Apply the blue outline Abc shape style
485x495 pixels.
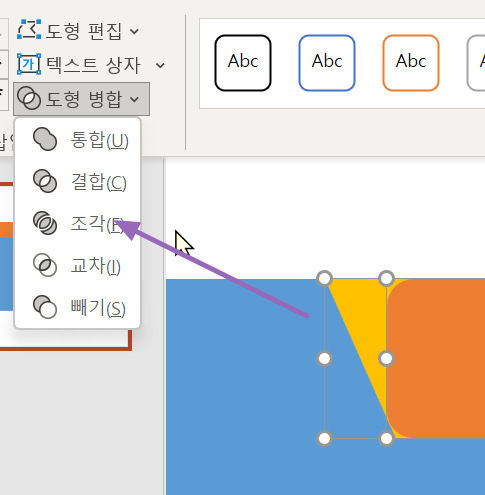tap(327, 63)
